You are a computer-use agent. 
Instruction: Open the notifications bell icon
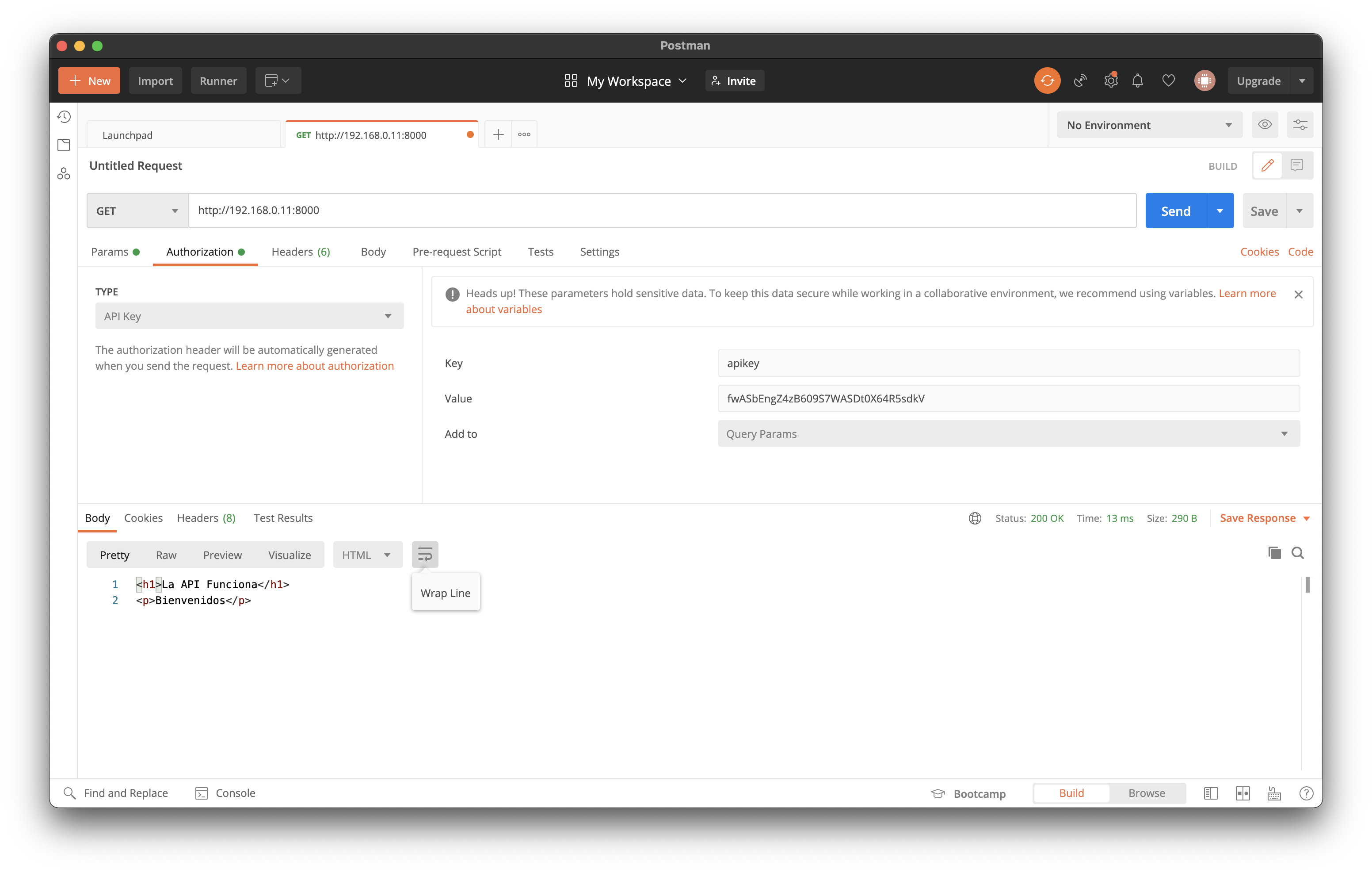click(x=1137, y=80)
